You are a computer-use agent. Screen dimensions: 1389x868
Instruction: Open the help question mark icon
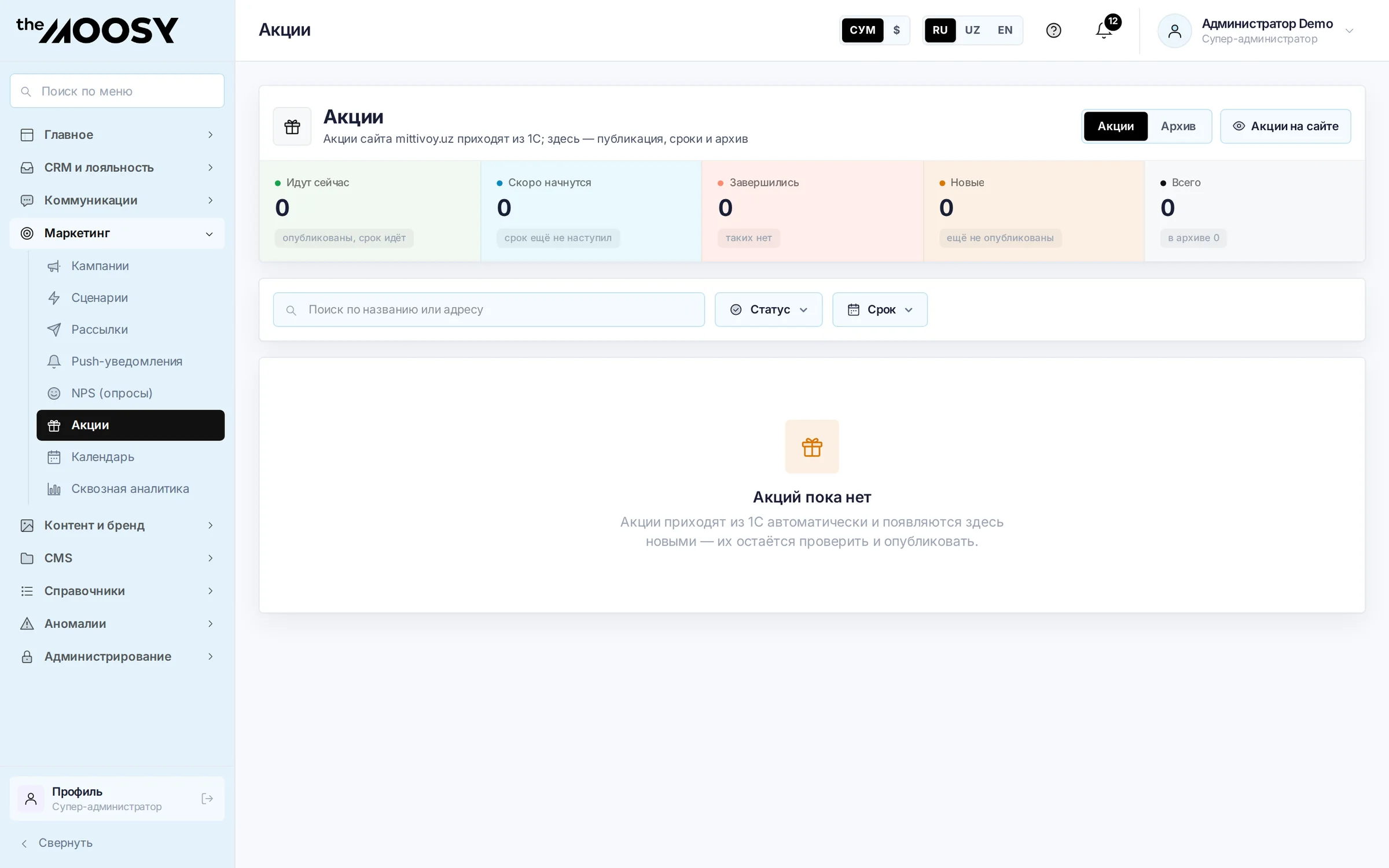point(1053,30)
